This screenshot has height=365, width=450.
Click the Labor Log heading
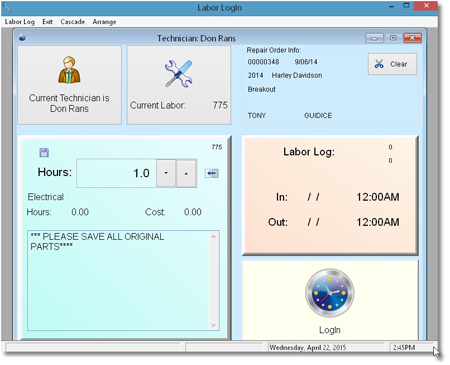click(x=309, y=152)
